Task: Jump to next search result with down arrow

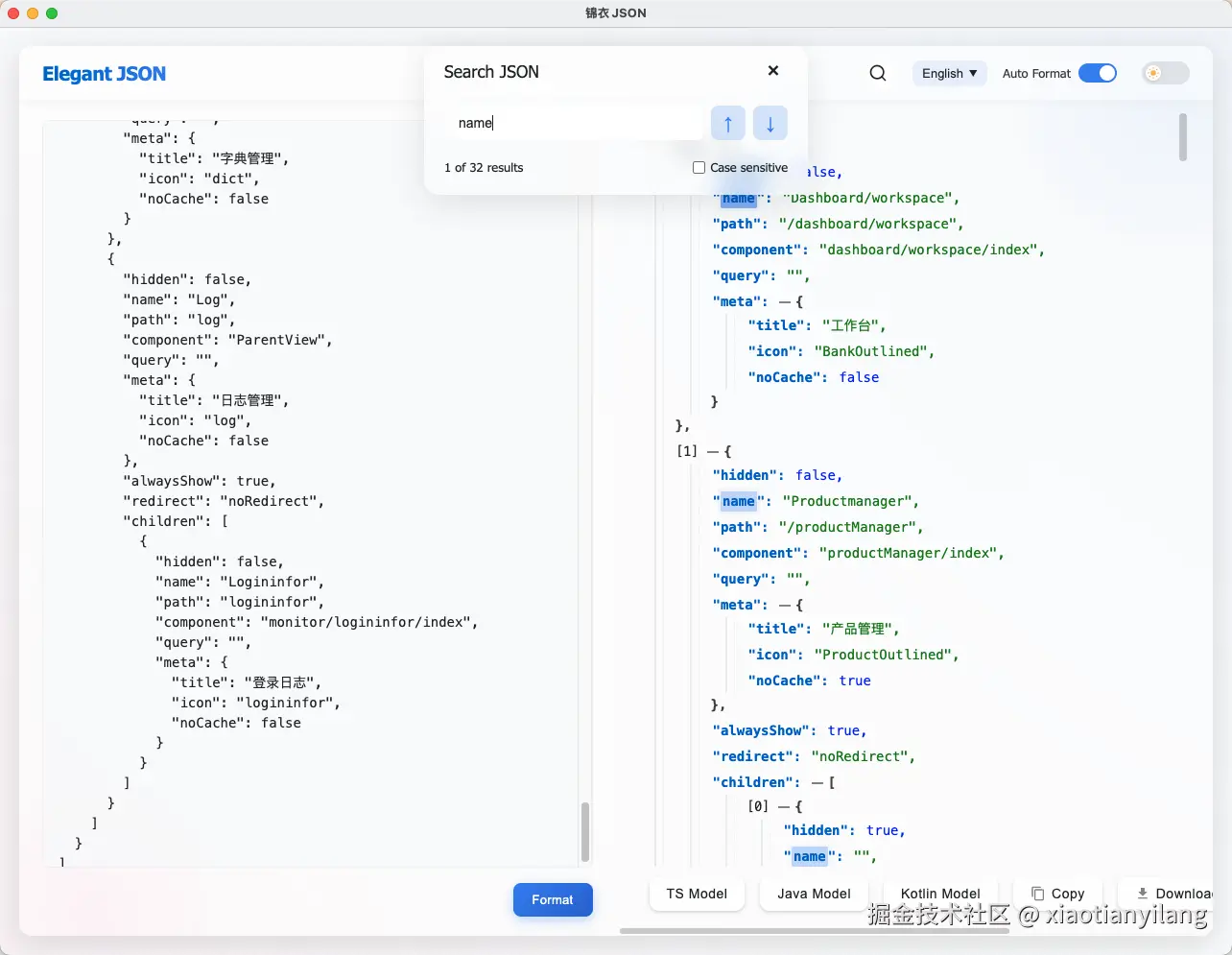Action: tap(770, 123)
